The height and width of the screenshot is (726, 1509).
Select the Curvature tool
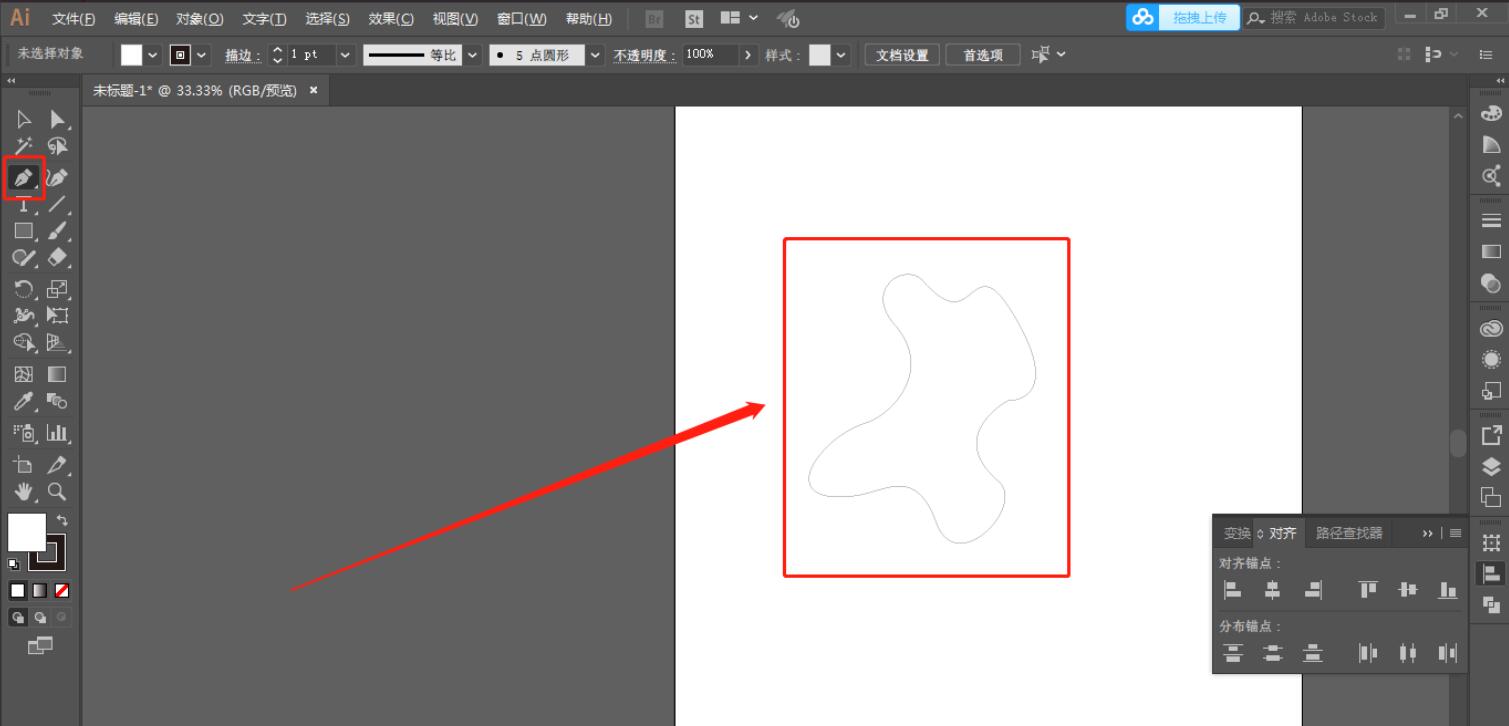click(x=57, y=178)
